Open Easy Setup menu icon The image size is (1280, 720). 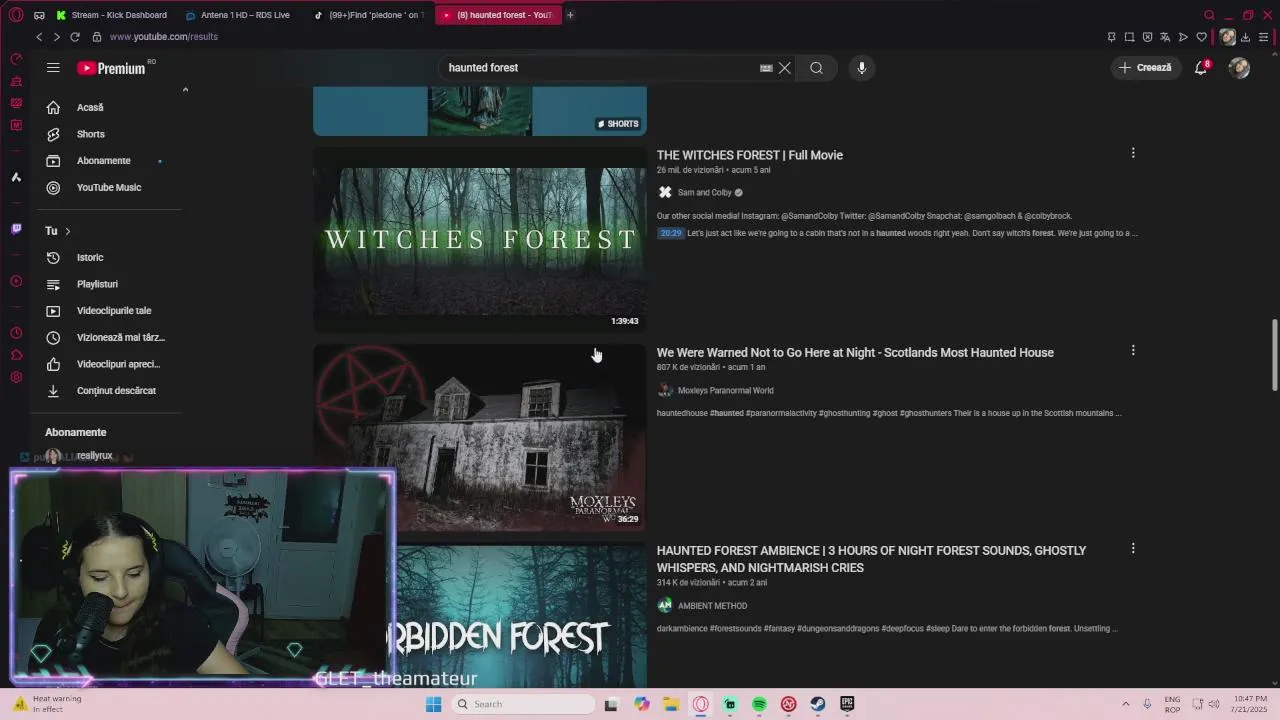tap(1263, 37)
